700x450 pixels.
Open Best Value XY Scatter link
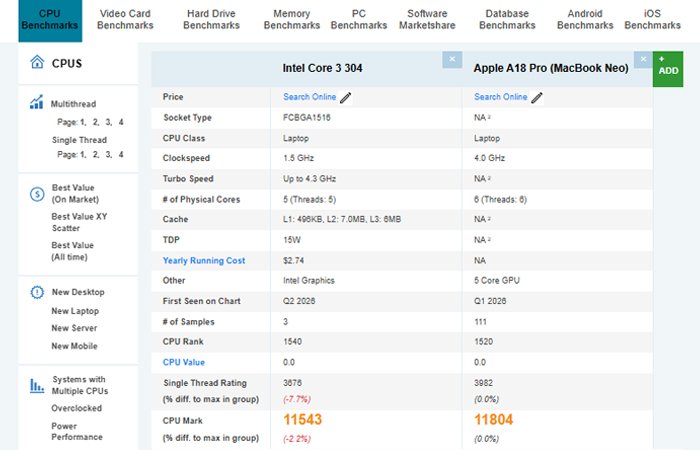(79, 222)
